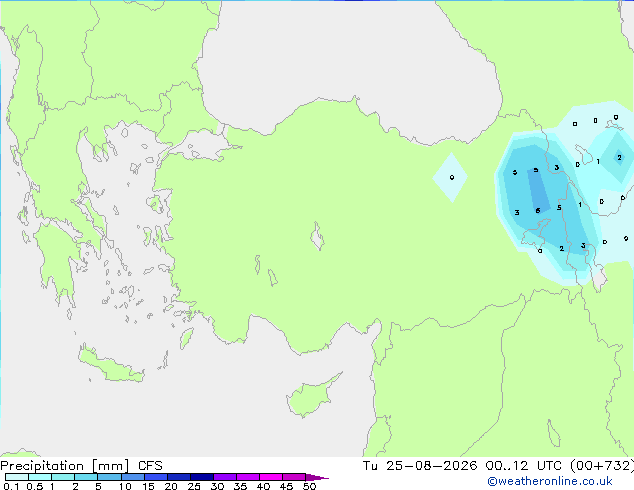Click the above-50 mm legend arrow tip
Screen dimensions: 634x490
317,477
